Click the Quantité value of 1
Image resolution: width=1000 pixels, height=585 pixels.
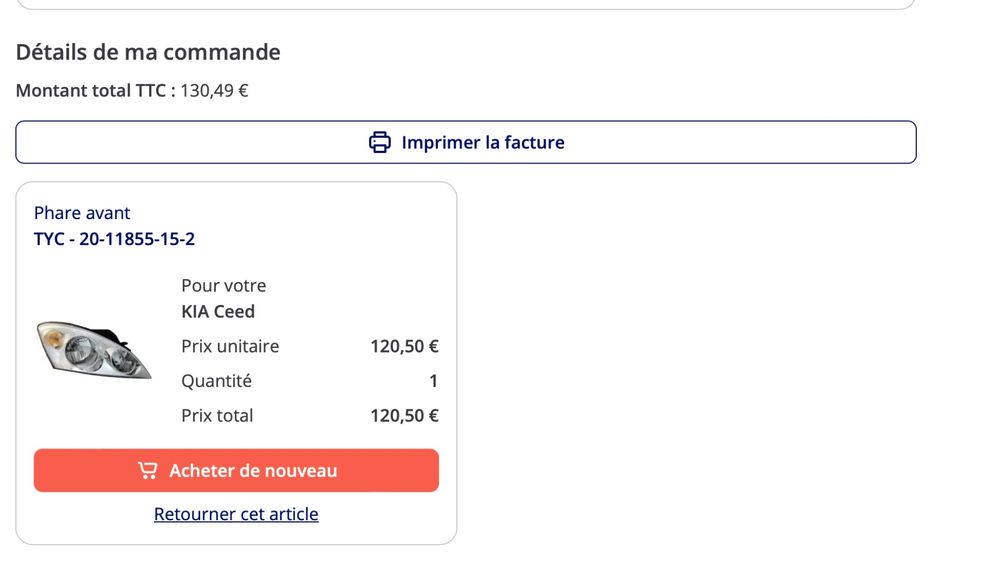pyautogui.click(x=434, y=381)
